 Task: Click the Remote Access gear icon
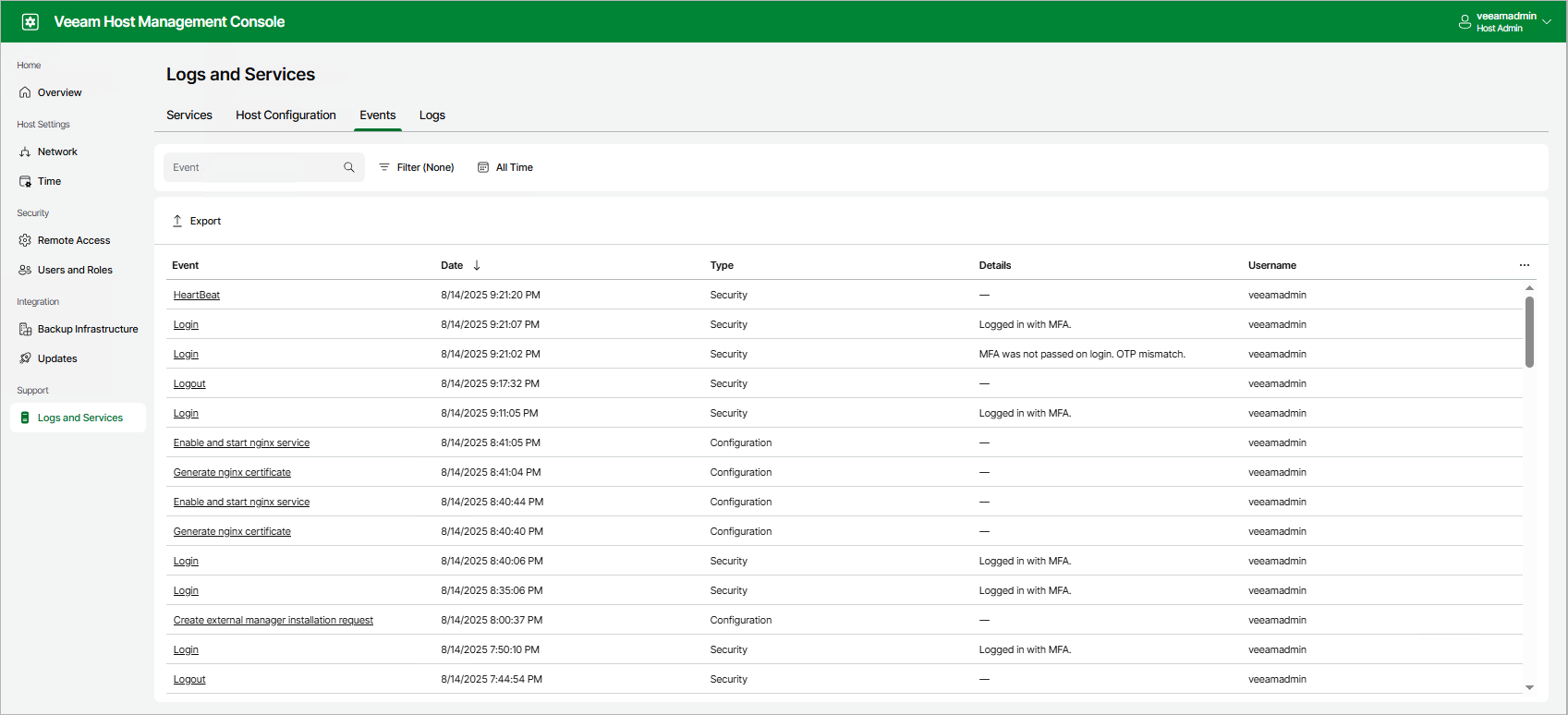point(25,240)
